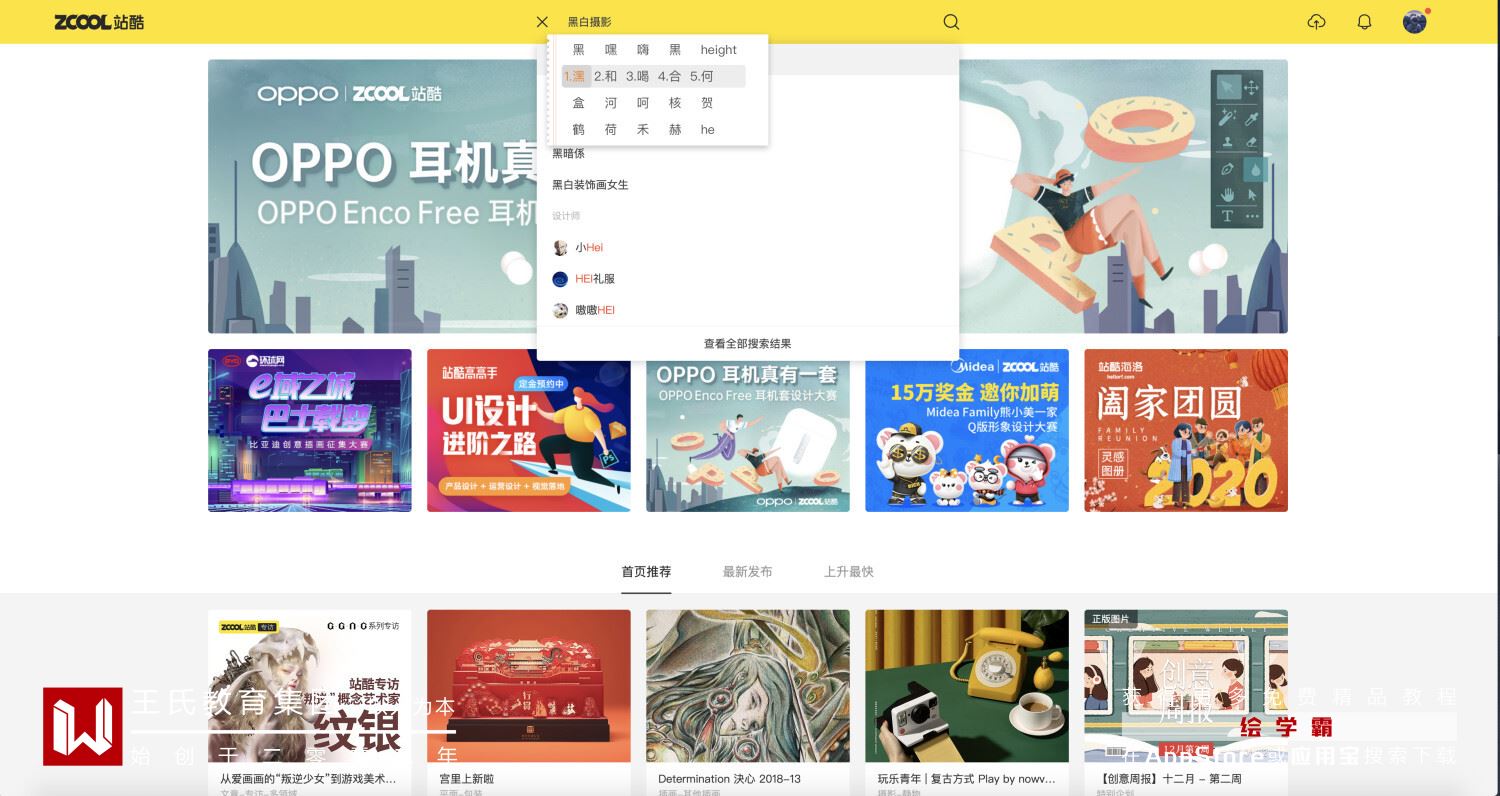Choose IME candidate he
The width and height of the screenshot is (1500, 796).
708,130
